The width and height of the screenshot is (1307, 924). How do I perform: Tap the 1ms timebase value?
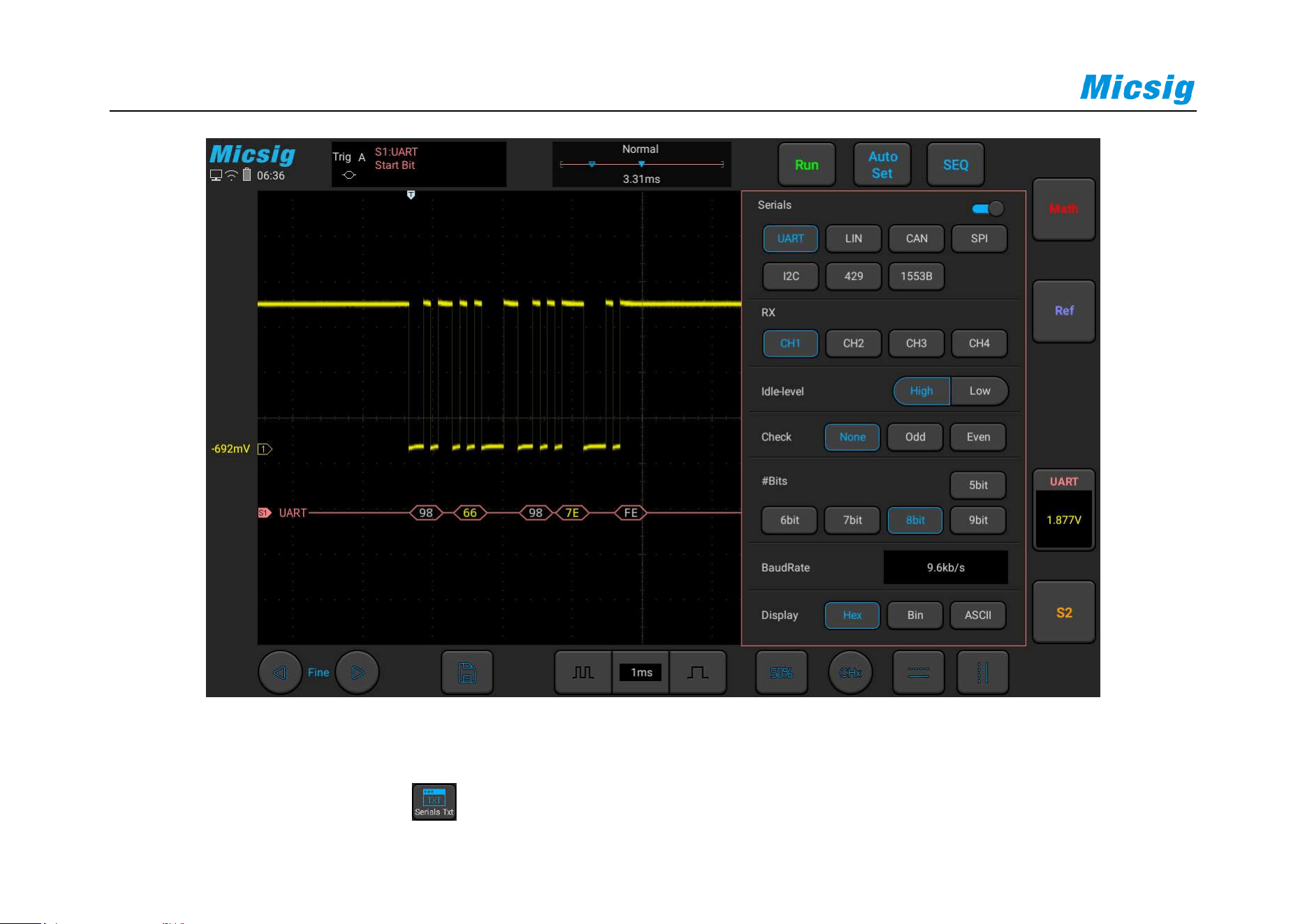click(641, 672)
